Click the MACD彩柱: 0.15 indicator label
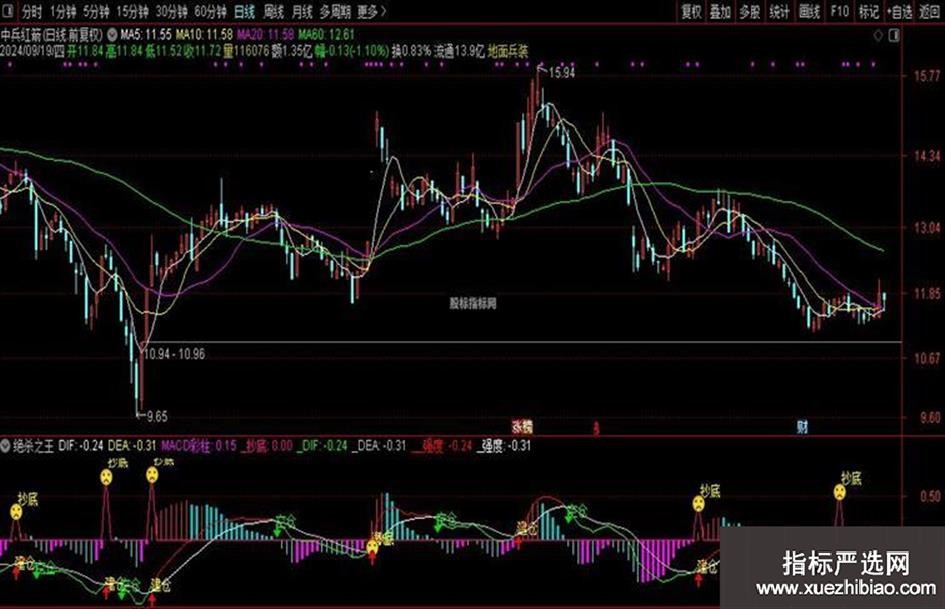The width and height of the screenshot is (945, 609). pos(199,446)
